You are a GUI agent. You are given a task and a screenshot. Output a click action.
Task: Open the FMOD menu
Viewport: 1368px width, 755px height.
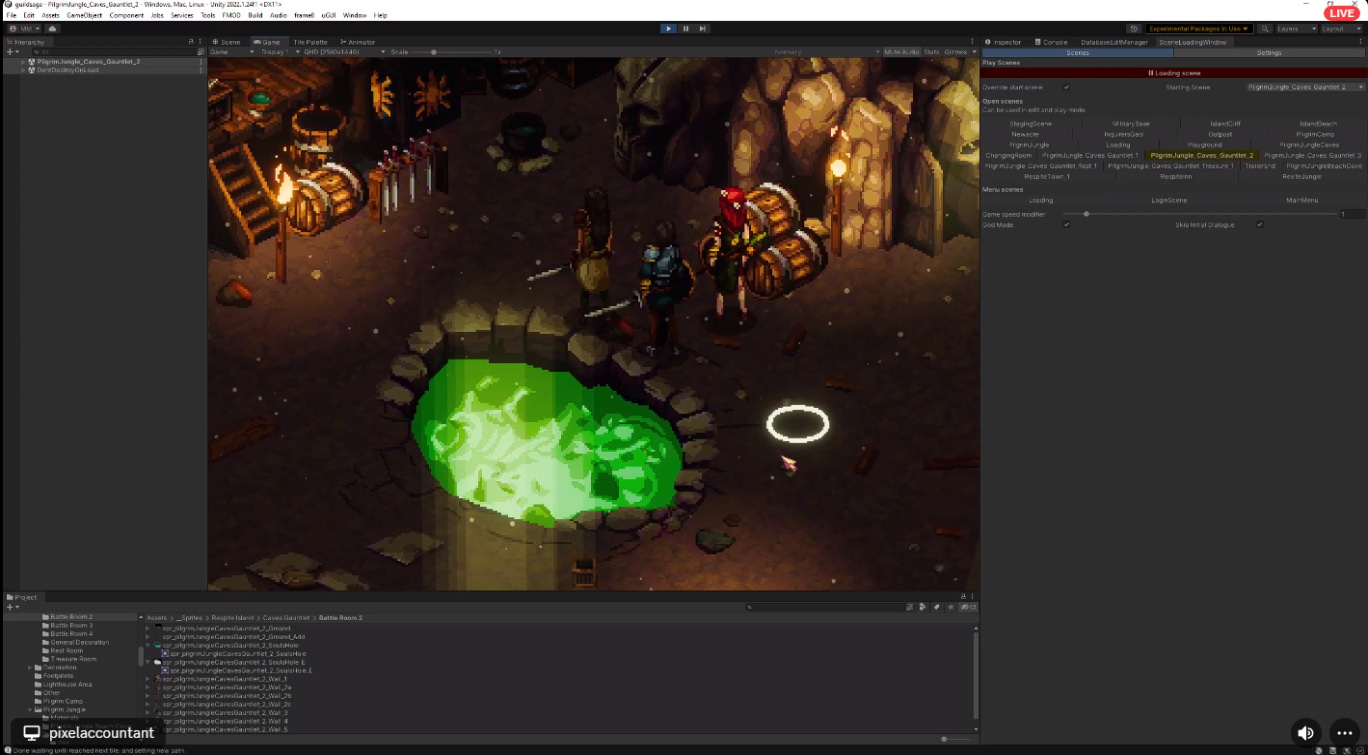point(231,15)
